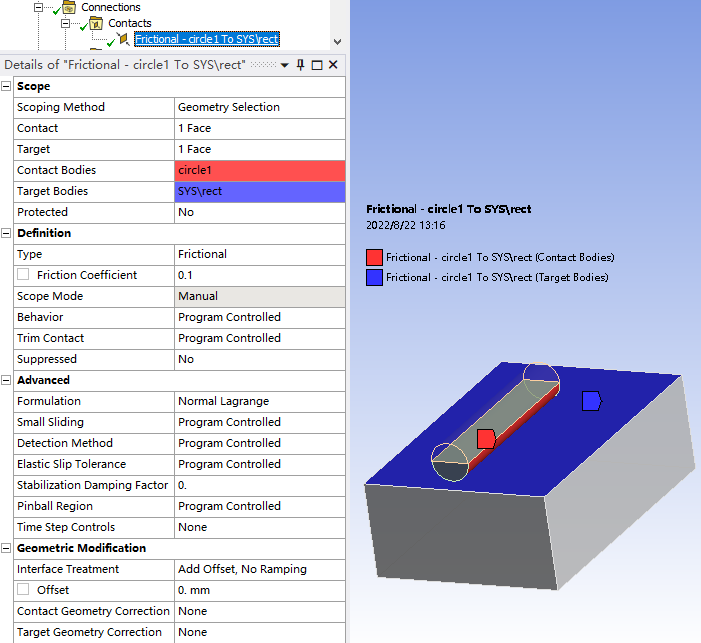The height and width of the screenshot is (643, 701).
Task: Open the Details panel options dropdown arrow
Action: click(x=284, y=65)
